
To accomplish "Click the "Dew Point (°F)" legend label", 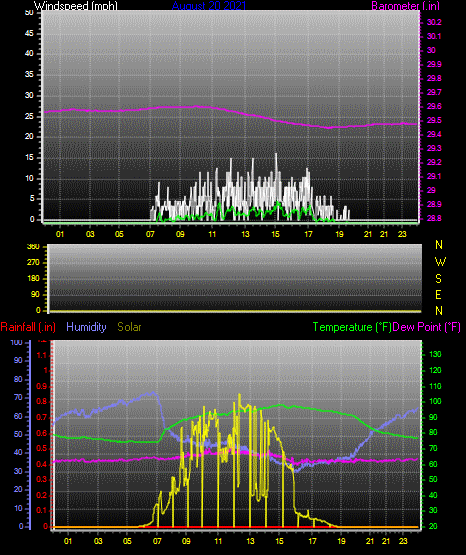I will coord(426,327).
